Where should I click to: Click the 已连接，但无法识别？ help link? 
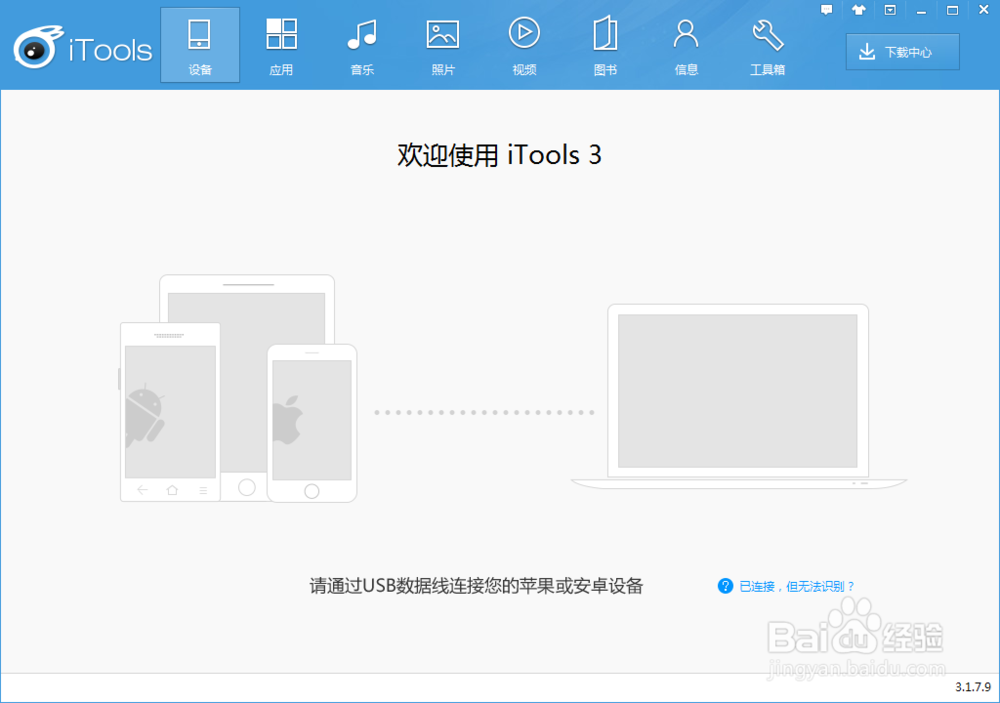pyautogui.click(x=797, y=586)
